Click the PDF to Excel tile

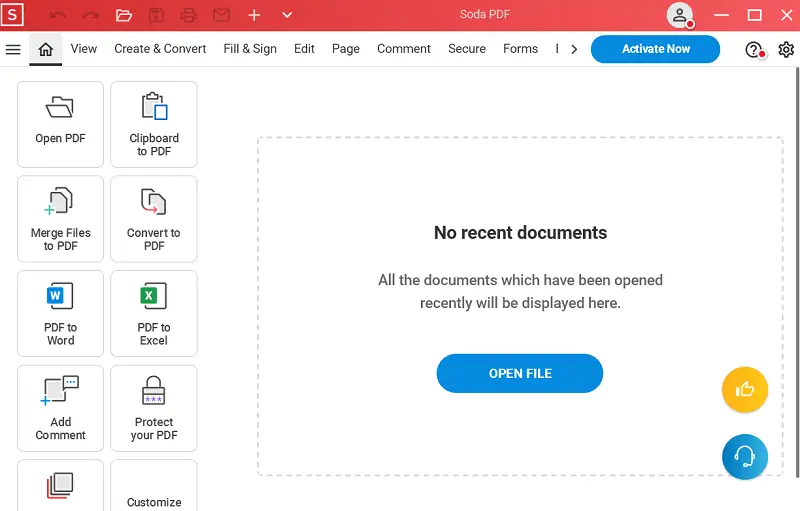tap(154, 314)
